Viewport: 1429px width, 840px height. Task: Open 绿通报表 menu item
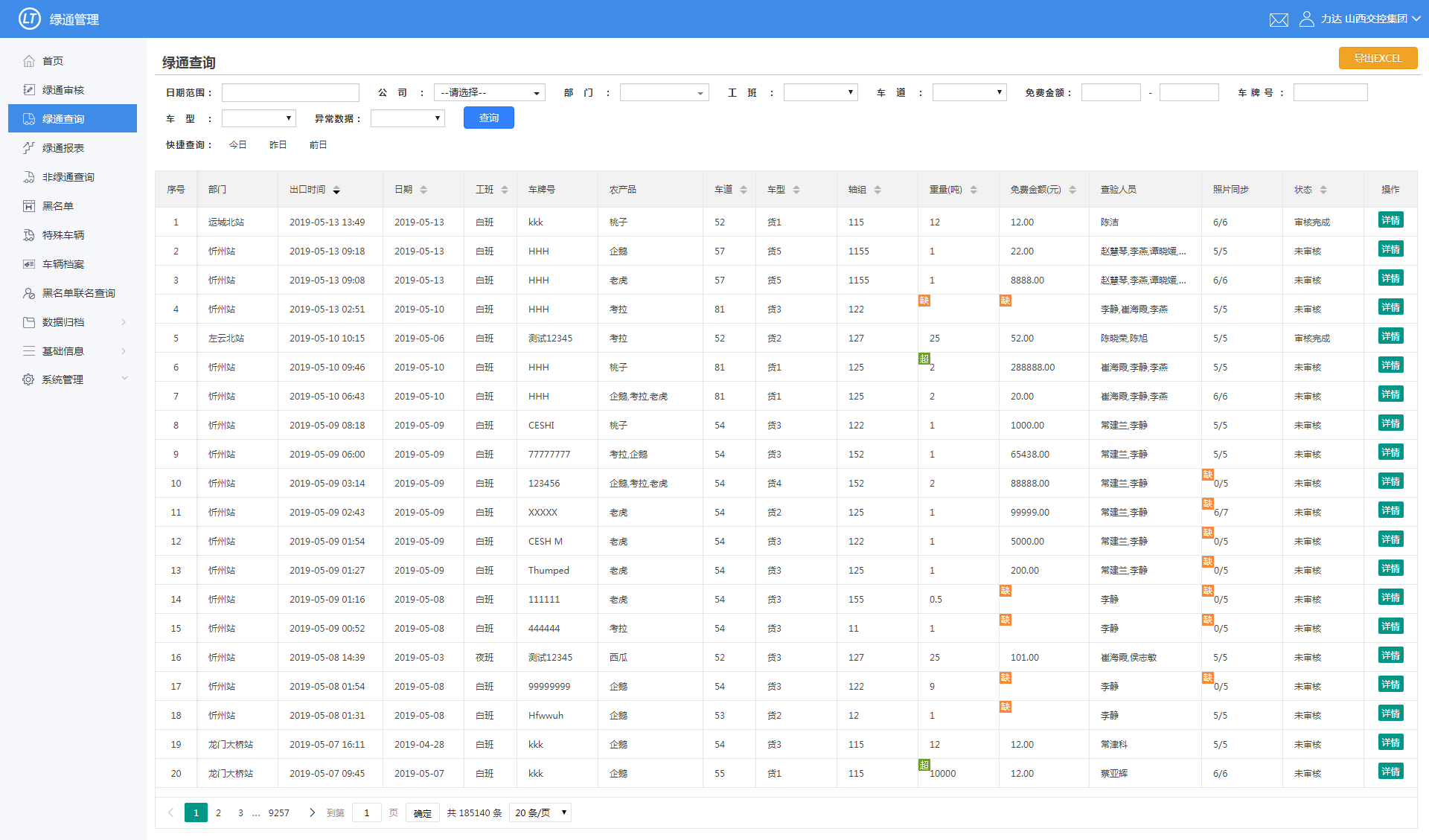[63, 148]
